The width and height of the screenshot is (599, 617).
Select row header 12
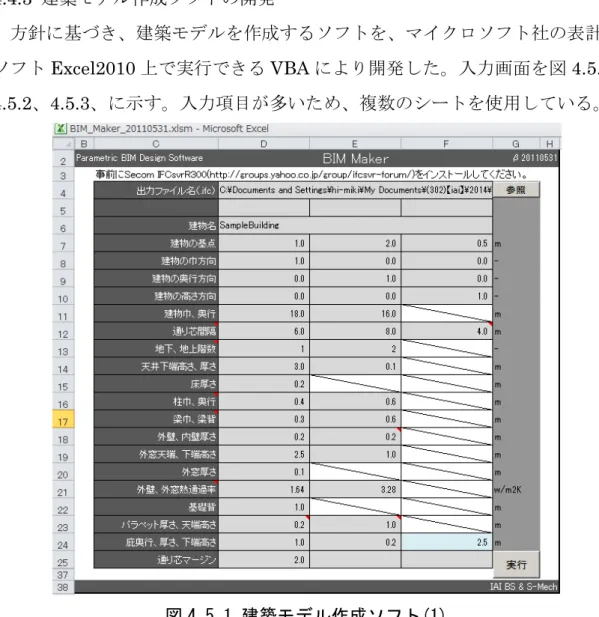pyautogui.click(x=63, y=331)
